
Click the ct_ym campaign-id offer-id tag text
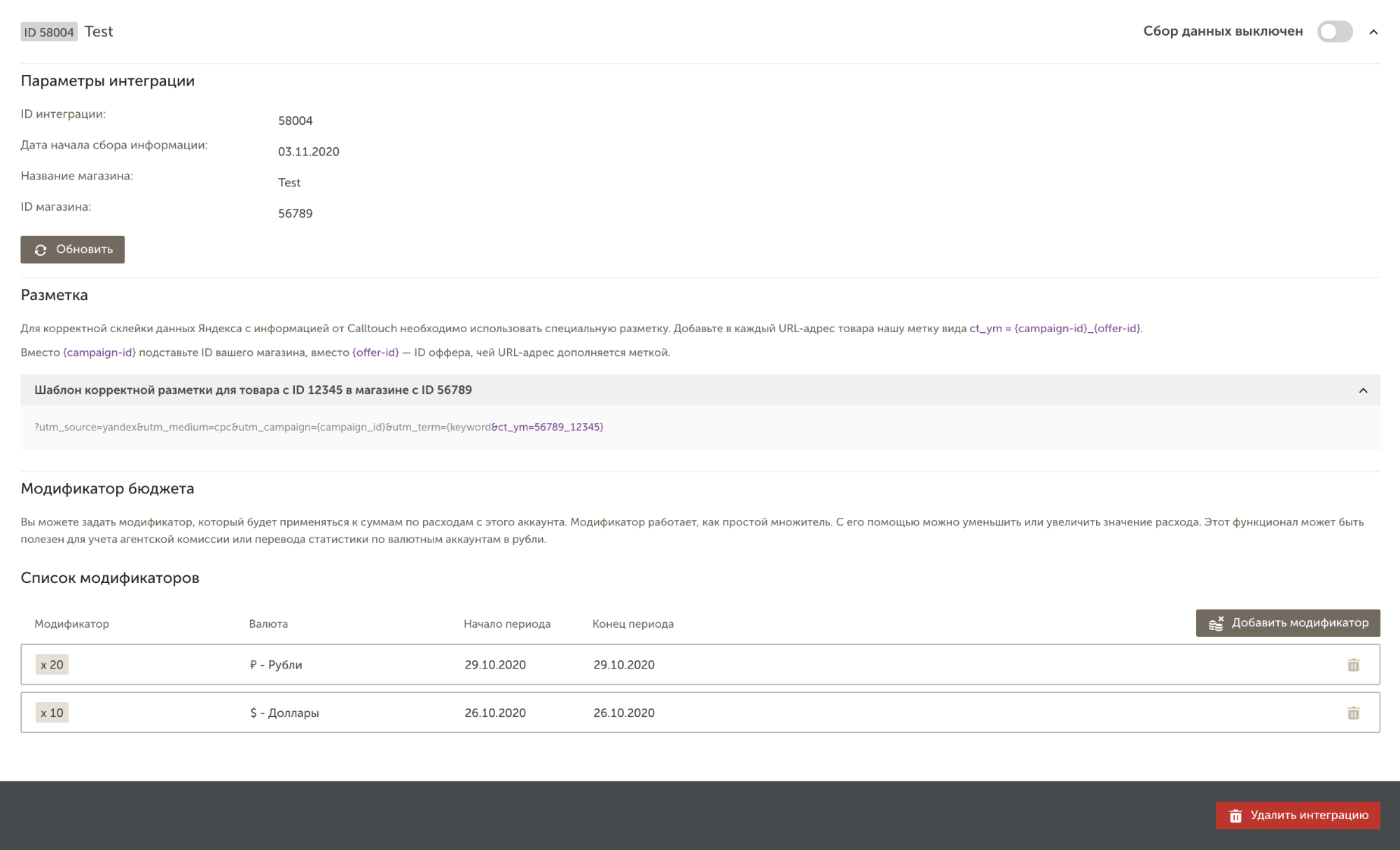(x=1055, y=329)
